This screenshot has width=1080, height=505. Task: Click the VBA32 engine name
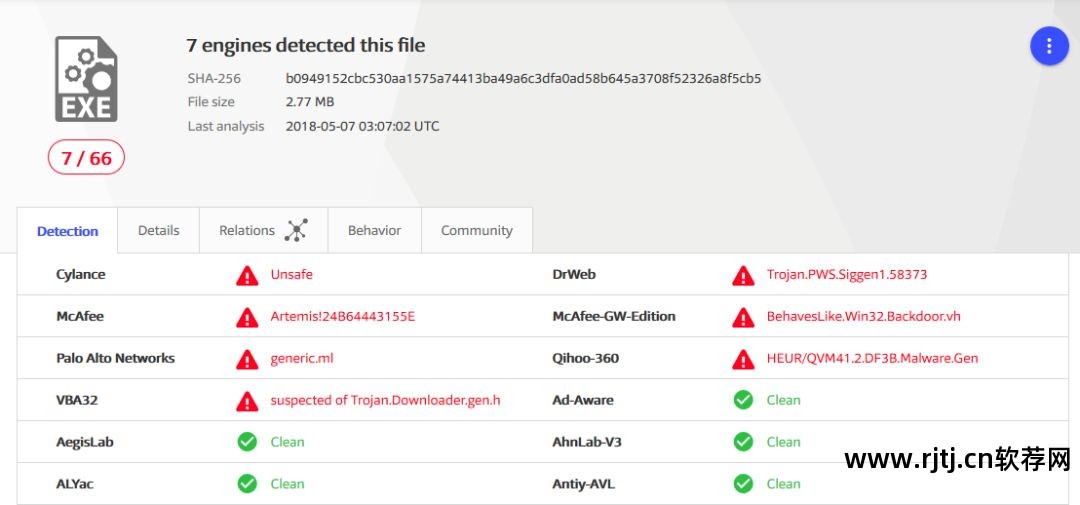pos(76,400)
